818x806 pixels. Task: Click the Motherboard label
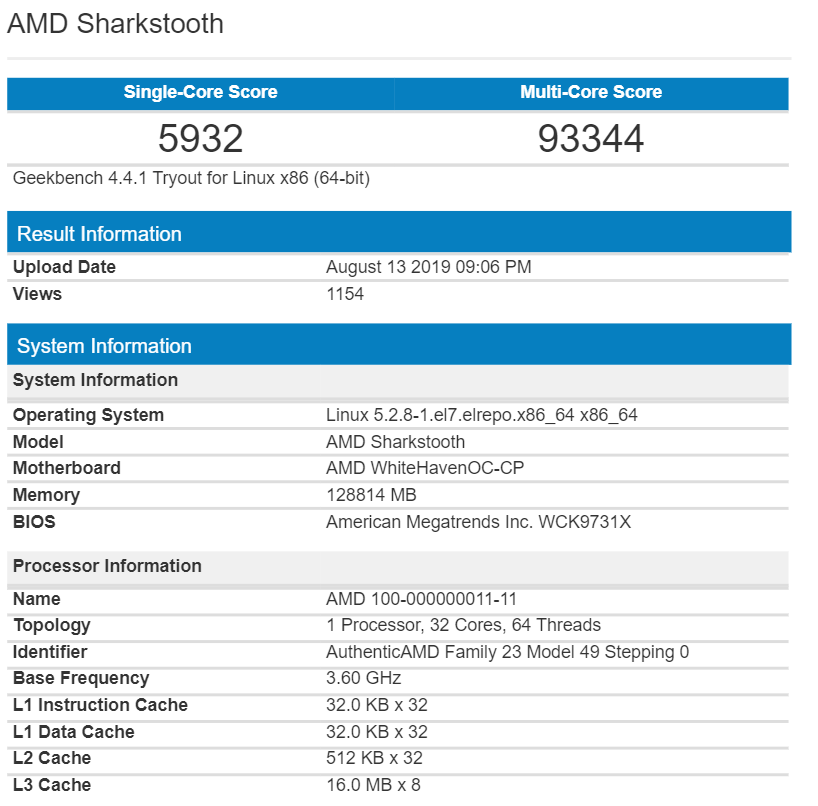67,468
